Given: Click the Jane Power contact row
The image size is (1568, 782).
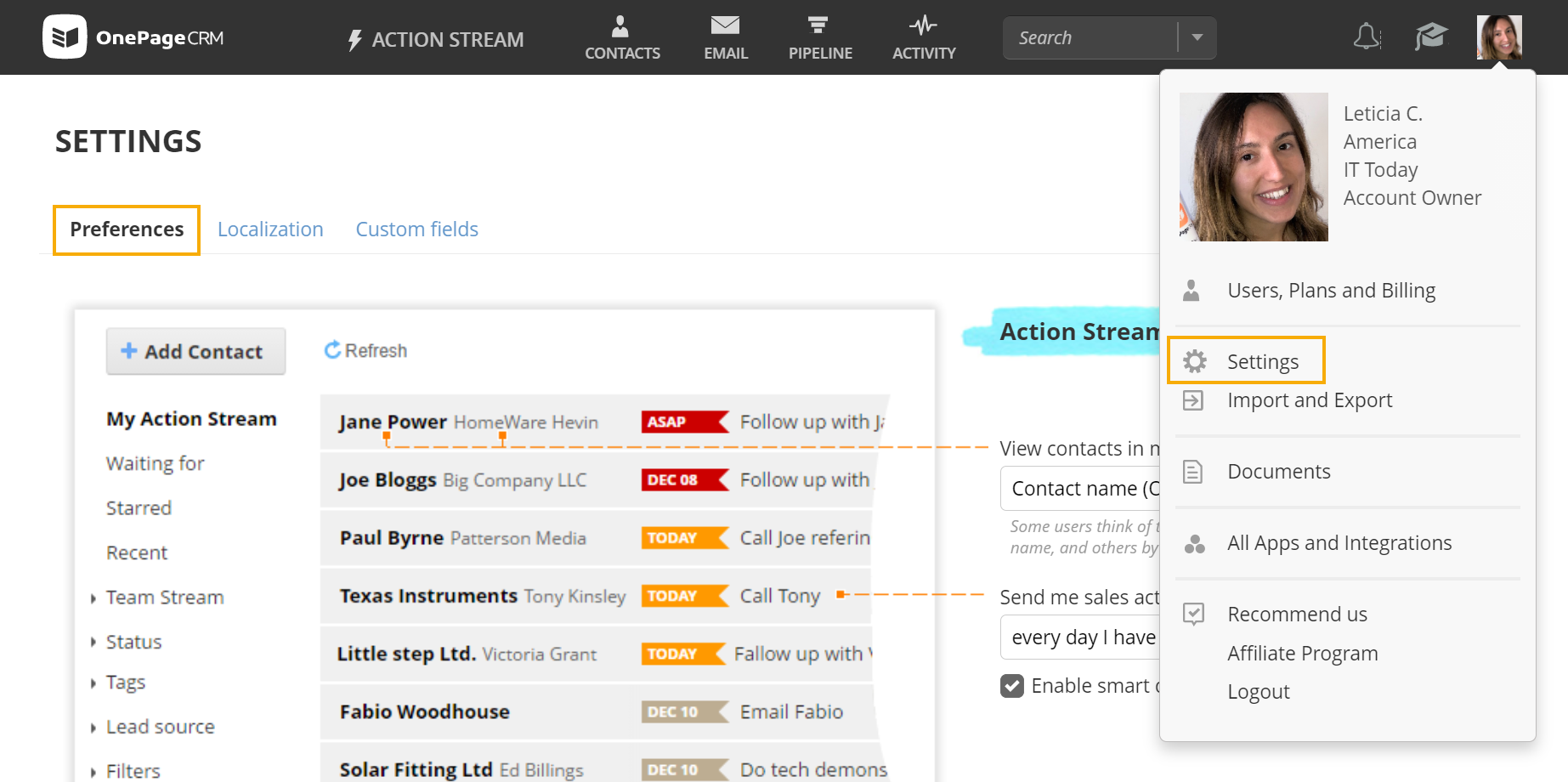Looking at the screenshot, I should (603, 422).
